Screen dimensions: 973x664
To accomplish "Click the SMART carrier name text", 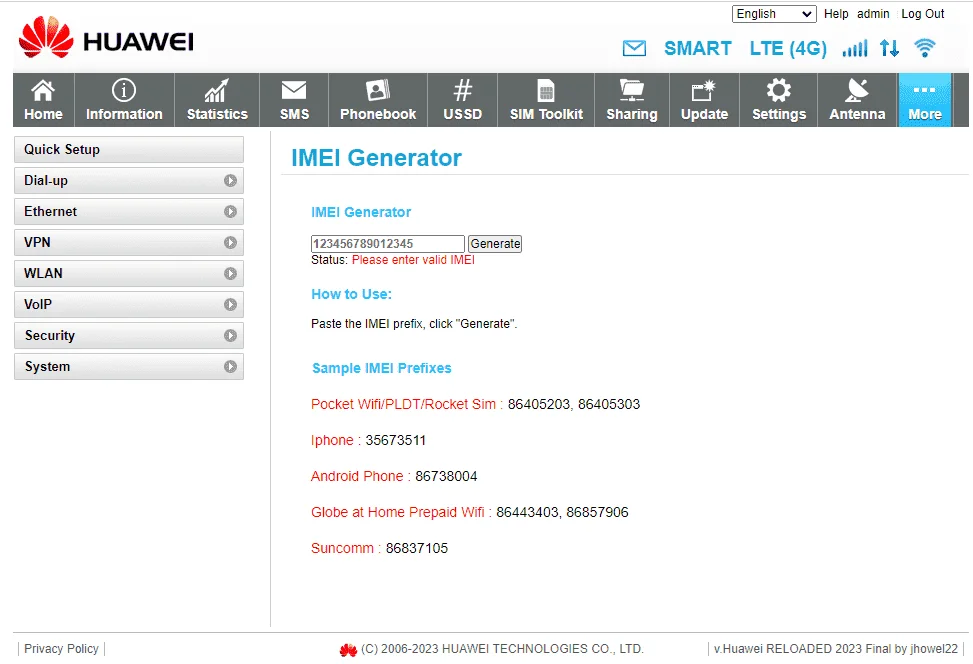I will (697, 48).
